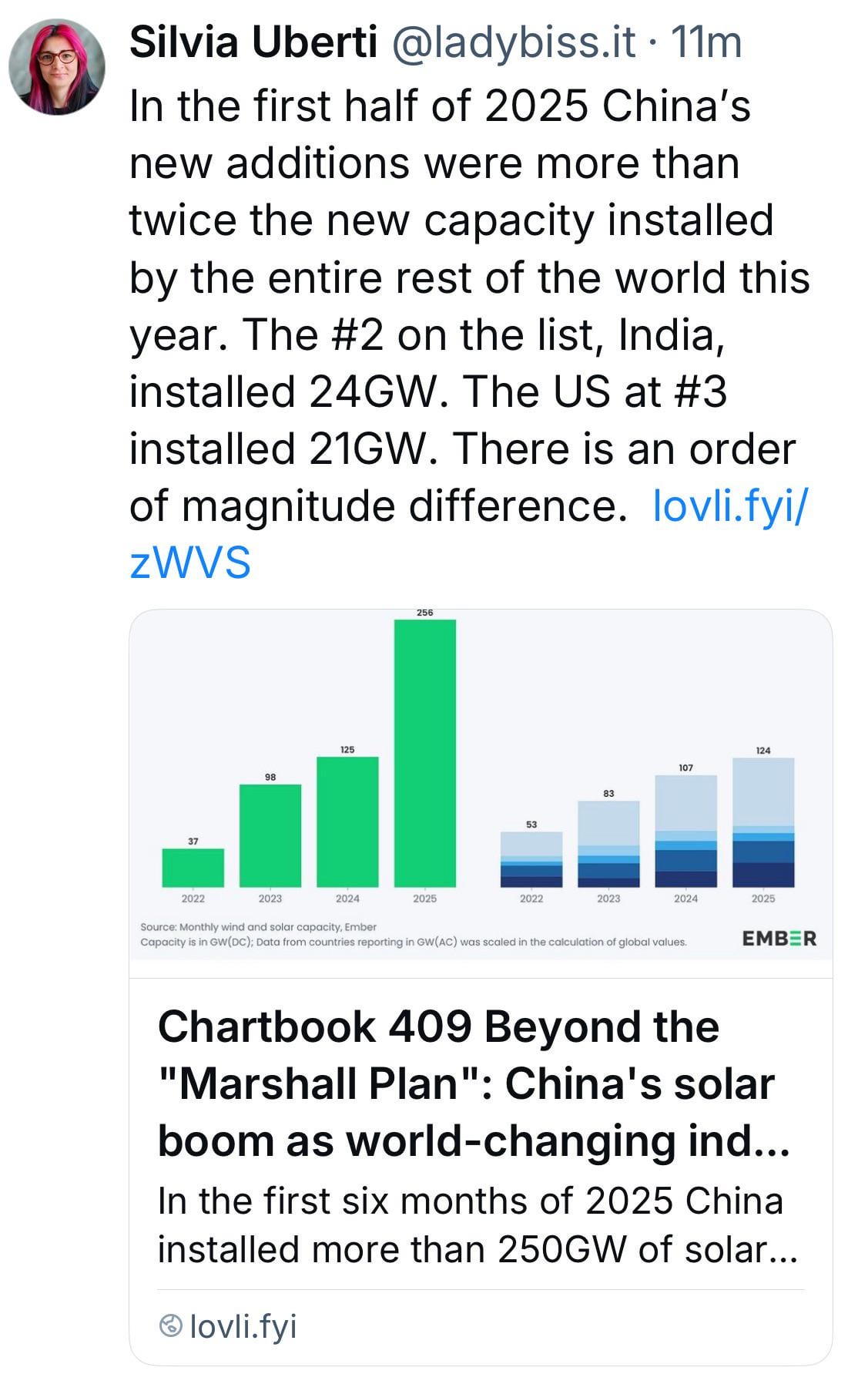Click the tall green 2025 bar labeled 256

coord(425,753)
